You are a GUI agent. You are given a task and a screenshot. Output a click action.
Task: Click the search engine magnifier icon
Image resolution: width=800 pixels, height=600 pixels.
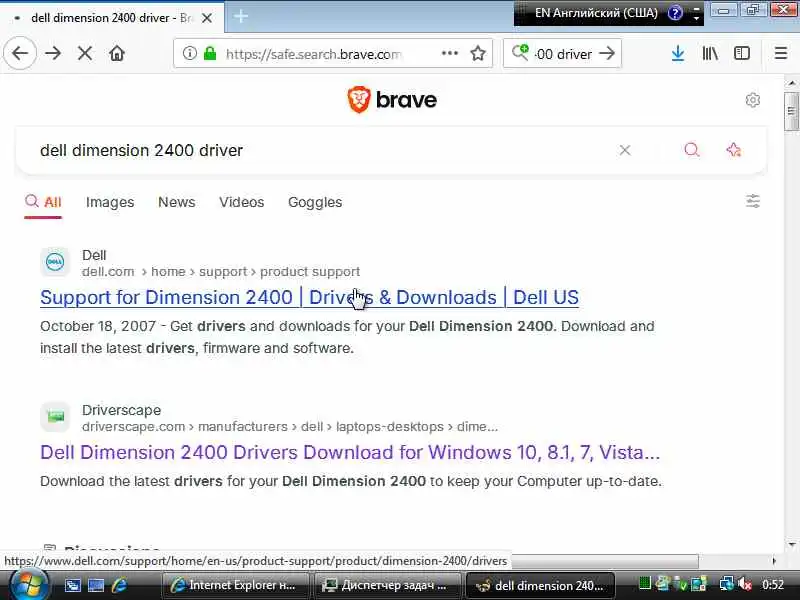pyautogui.click(x=520, y=52)
